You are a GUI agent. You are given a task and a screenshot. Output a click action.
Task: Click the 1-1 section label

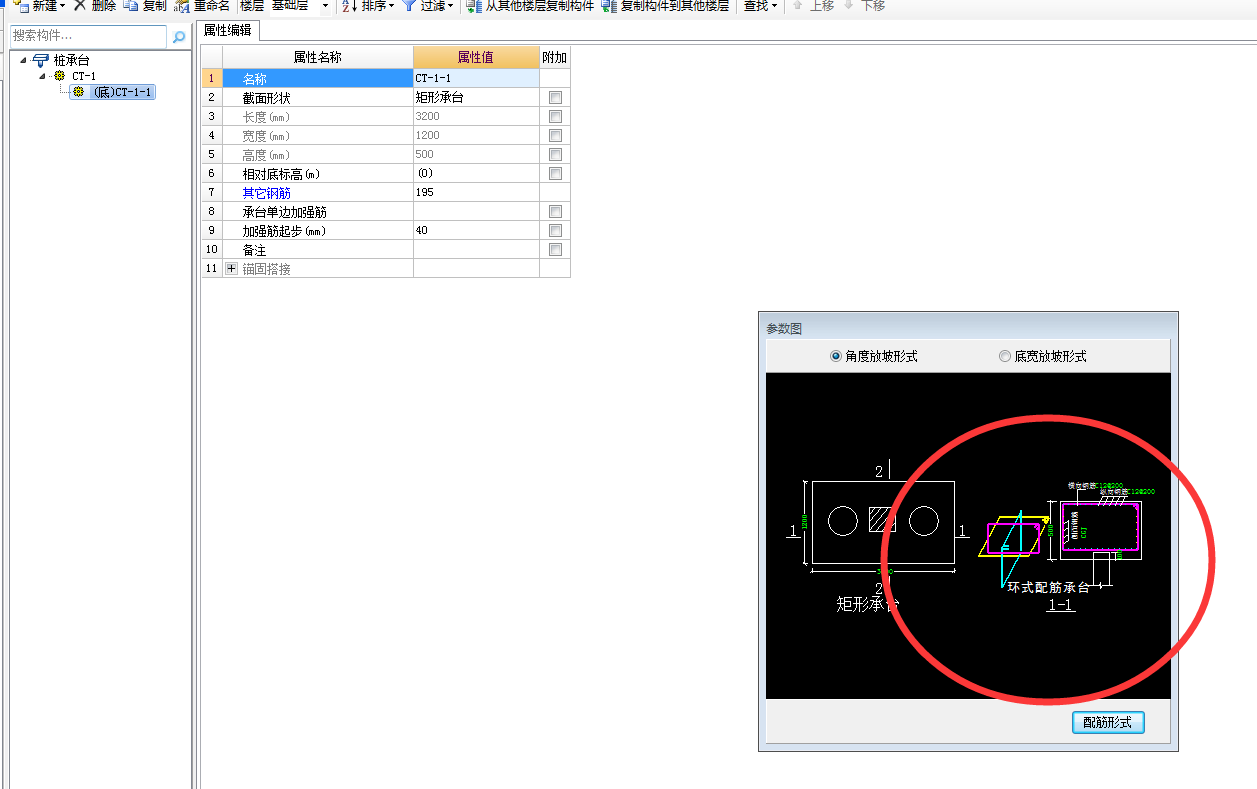(1060, 605)
